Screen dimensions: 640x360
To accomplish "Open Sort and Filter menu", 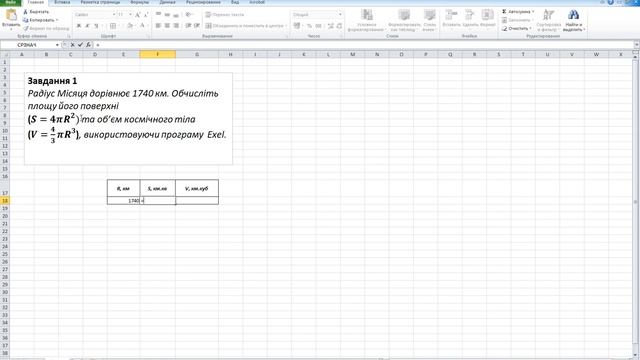I will pyautogui.click(x=549, y=20).
